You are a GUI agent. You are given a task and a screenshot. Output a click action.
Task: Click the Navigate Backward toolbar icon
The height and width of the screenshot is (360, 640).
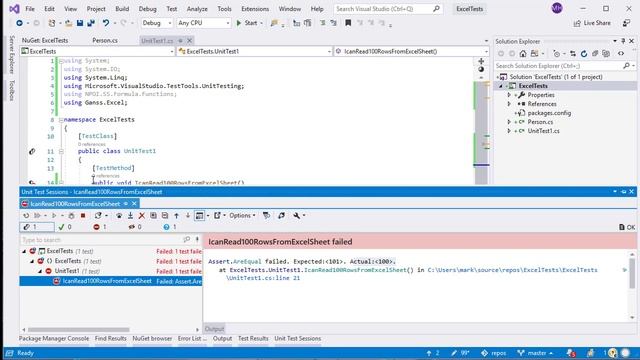tap(19, 23)
